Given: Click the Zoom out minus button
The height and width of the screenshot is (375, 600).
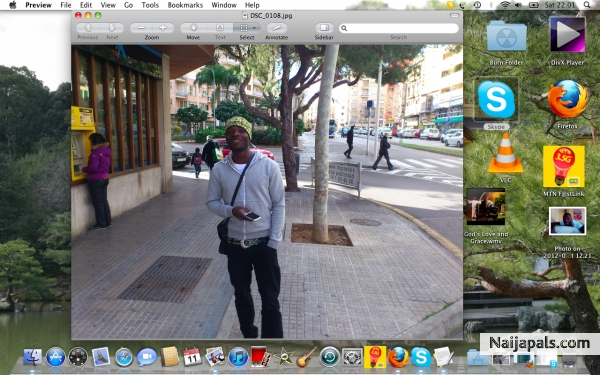Looking at the screenshot, I should (141, 28).
